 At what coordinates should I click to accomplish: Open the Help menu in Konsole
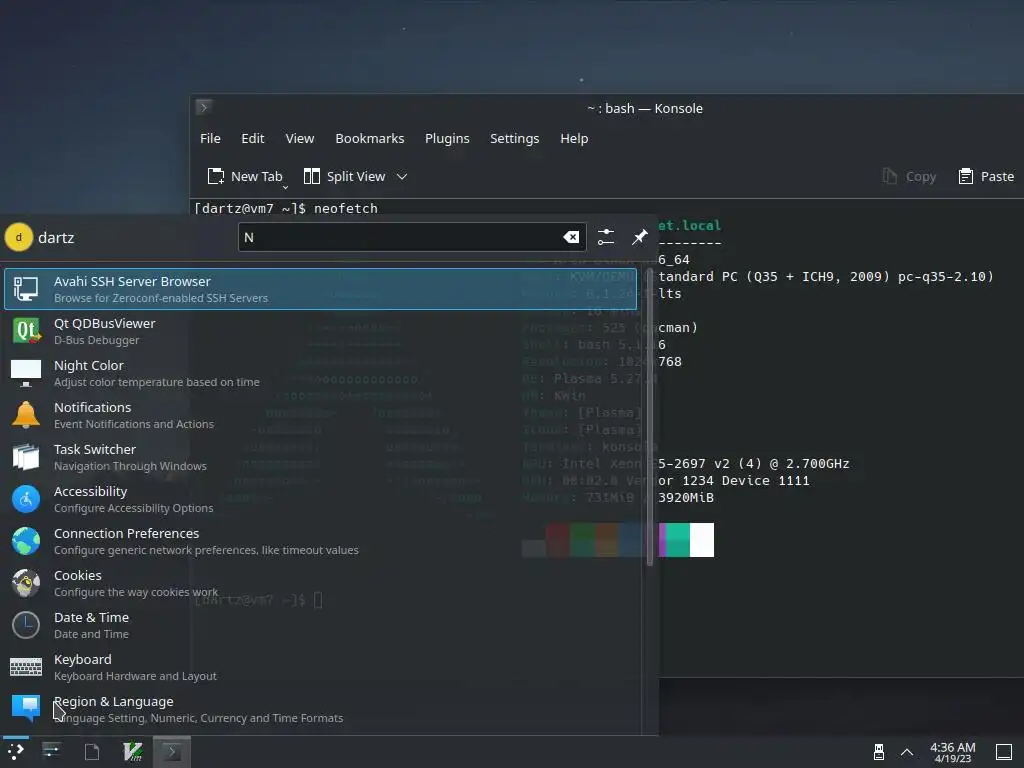[x=574, y=138]
